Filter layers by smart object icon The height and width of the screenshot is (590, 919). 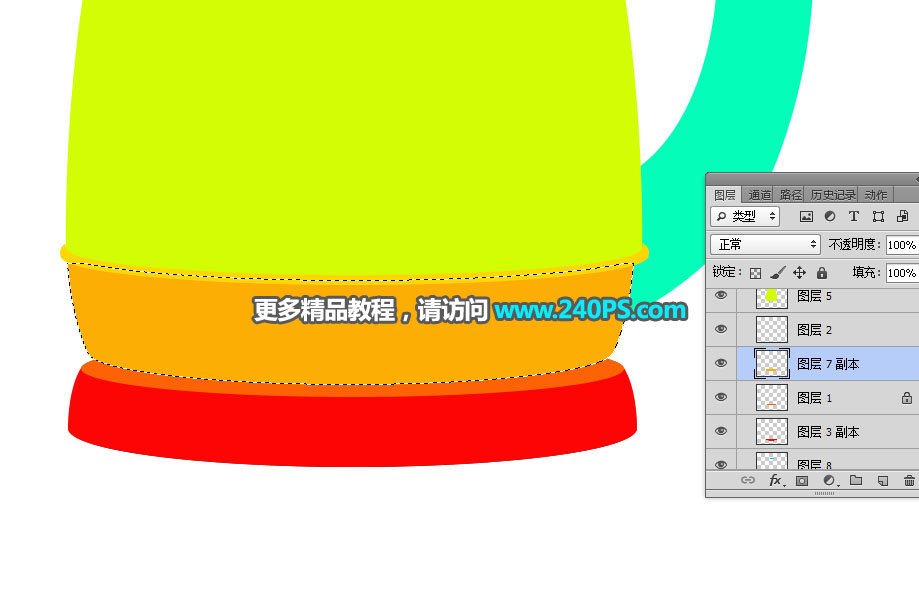click(x=903, y=217)
